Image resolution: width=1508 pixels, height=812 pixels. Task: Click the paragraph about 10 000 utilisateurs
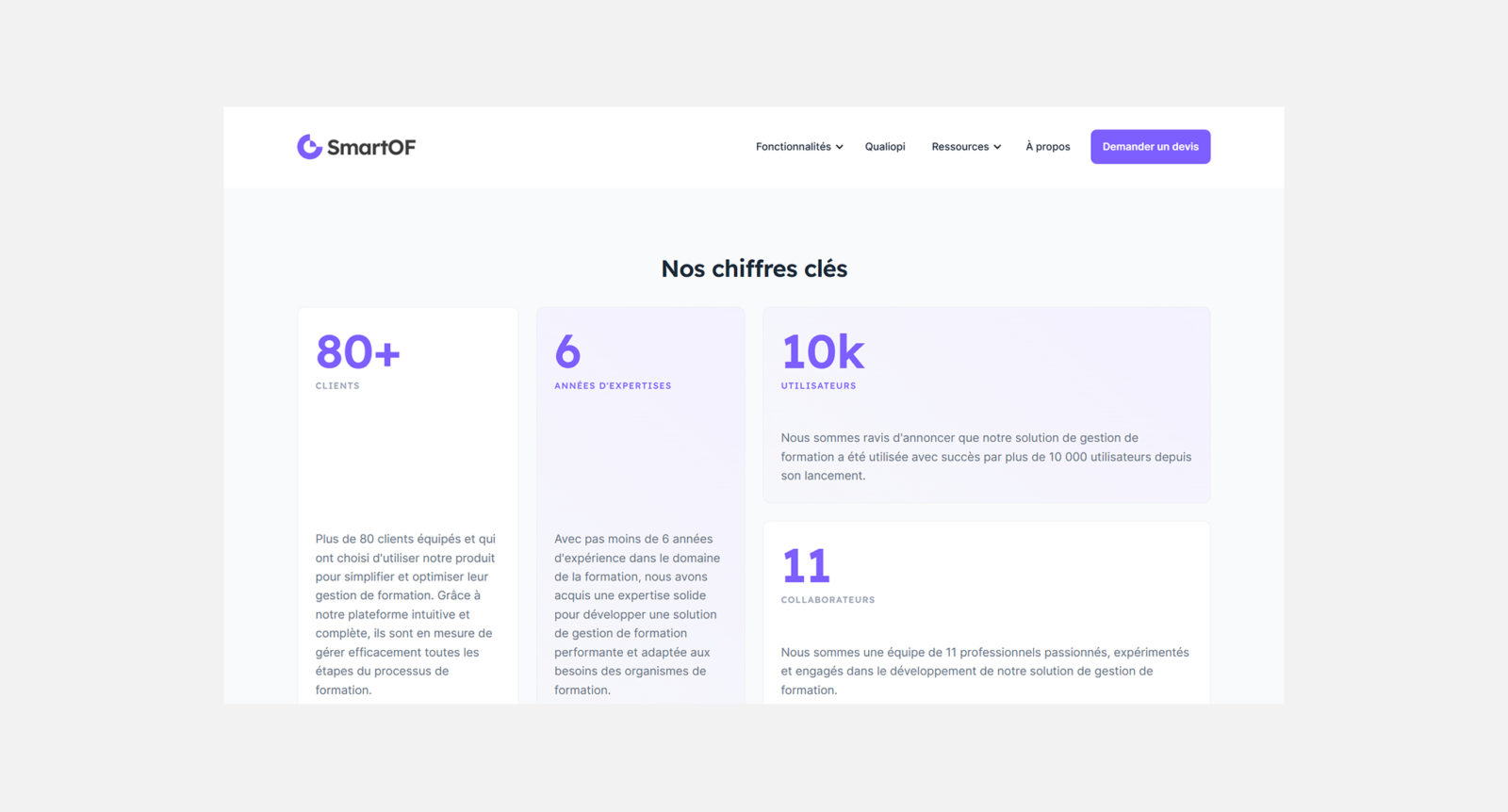pyautogui.click(x=985, y=457)
